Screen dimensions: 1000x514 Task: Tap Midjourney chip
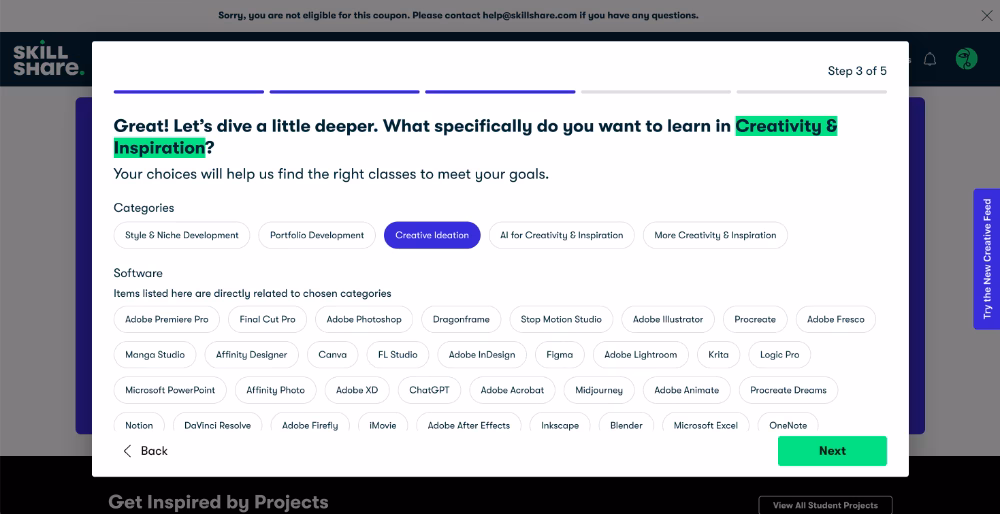pyautogui.click(x=599, y=390)
